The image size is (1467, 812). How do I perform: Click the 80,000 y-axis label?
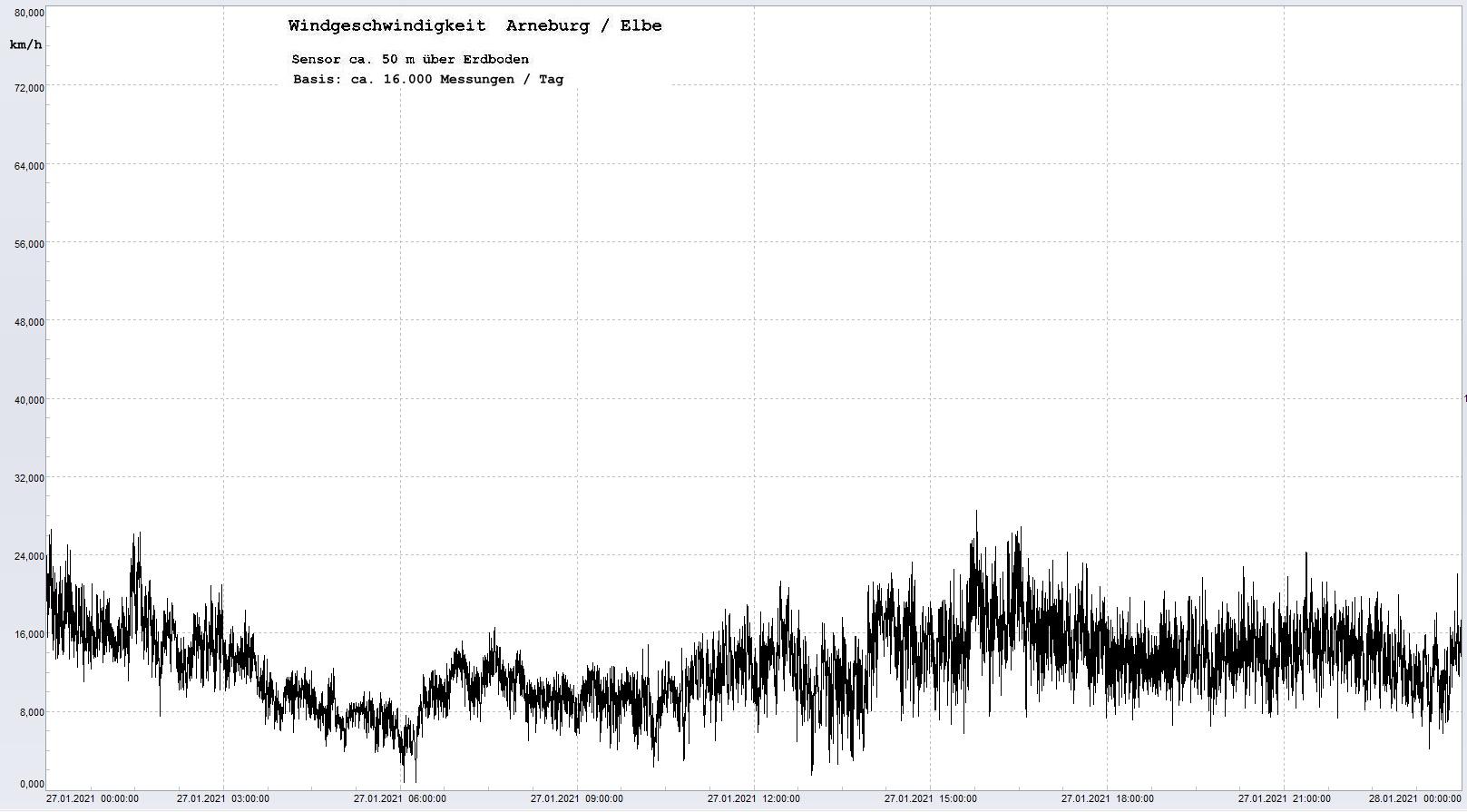pos(29,13)
